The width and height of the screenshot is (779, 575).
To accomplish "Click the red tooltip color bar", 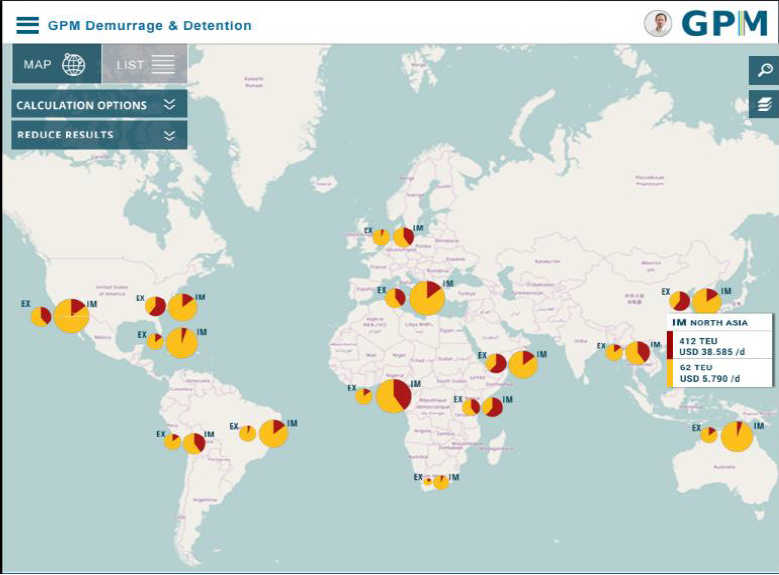I will point(669,345).
